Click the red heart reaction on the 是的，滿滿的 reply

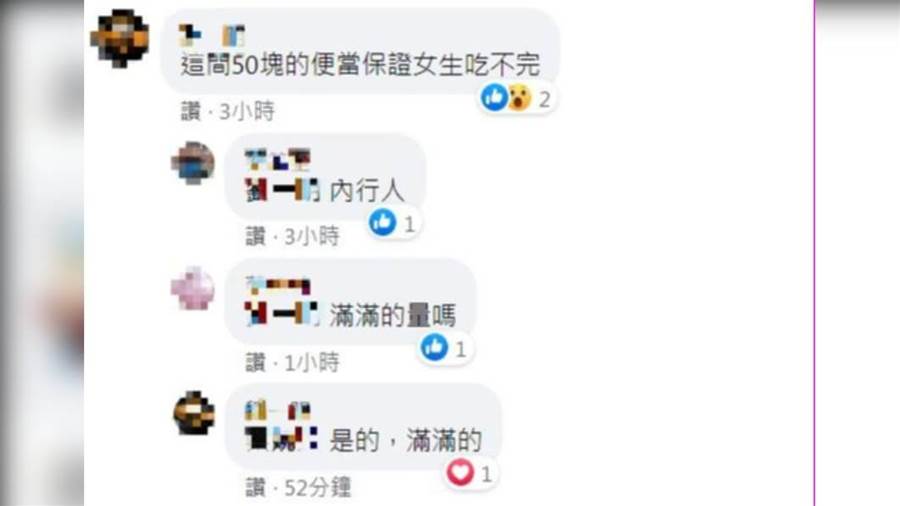460,472
